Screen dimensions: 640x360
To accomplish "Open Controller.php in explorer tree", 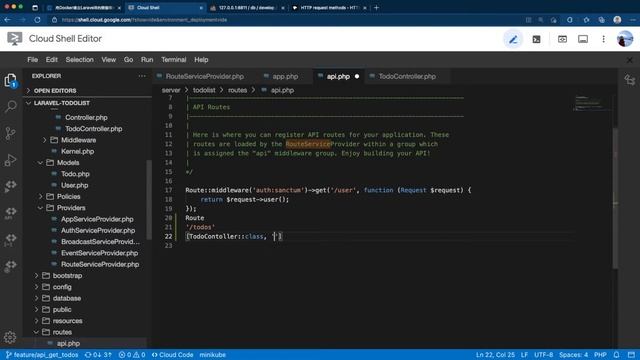I will (x=86, y=118).
